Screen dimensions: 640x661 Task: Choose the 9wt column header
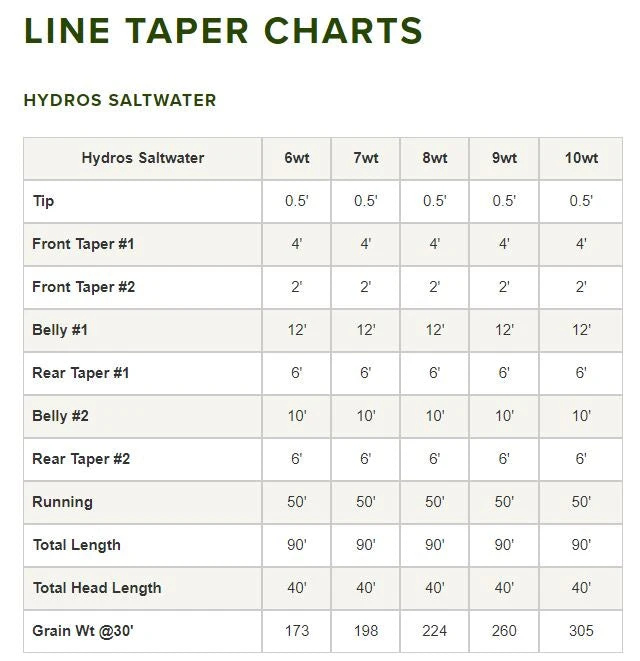point(504,158)
